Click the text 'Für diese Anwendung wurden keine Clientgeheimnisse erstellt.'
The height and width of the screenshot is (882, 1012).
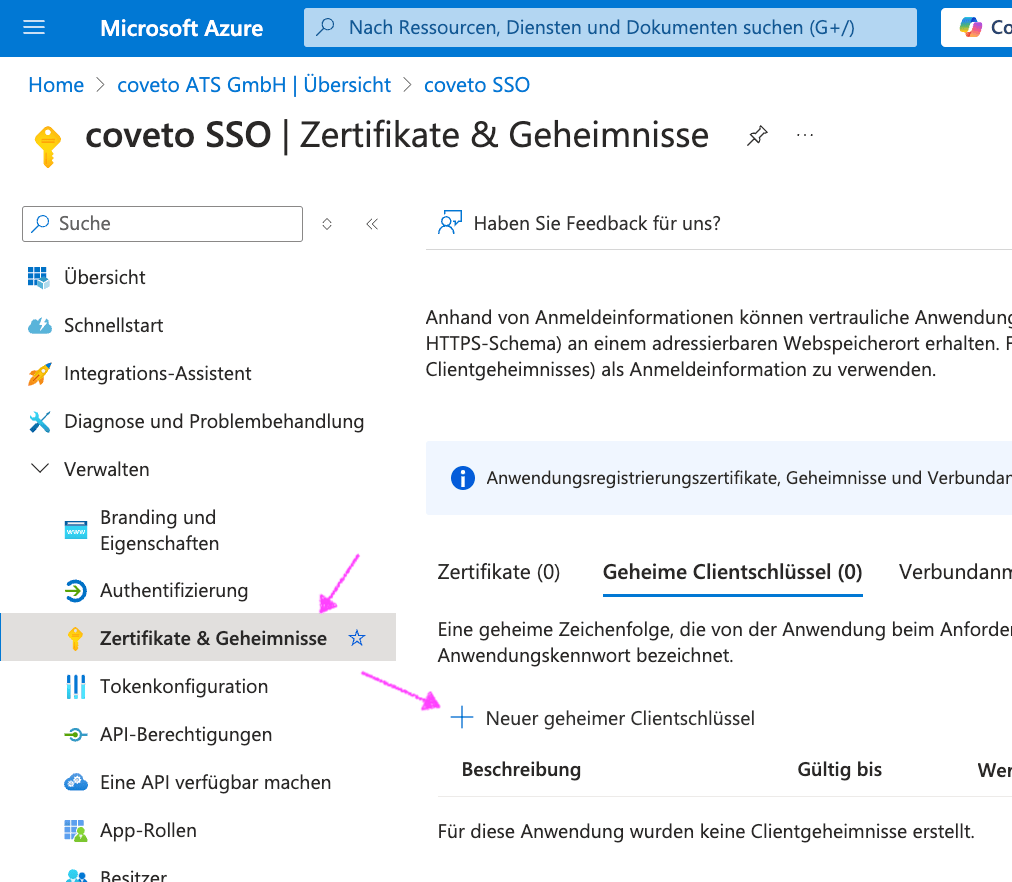pos(706,831)
